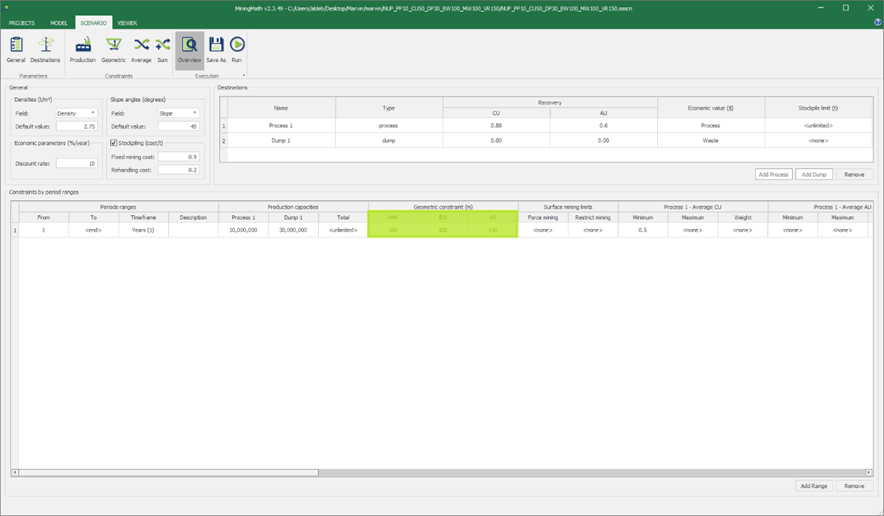Toggle the Overview button in the ribbon
The width and height of the screenshot is (884, 516).
(189, 49)
